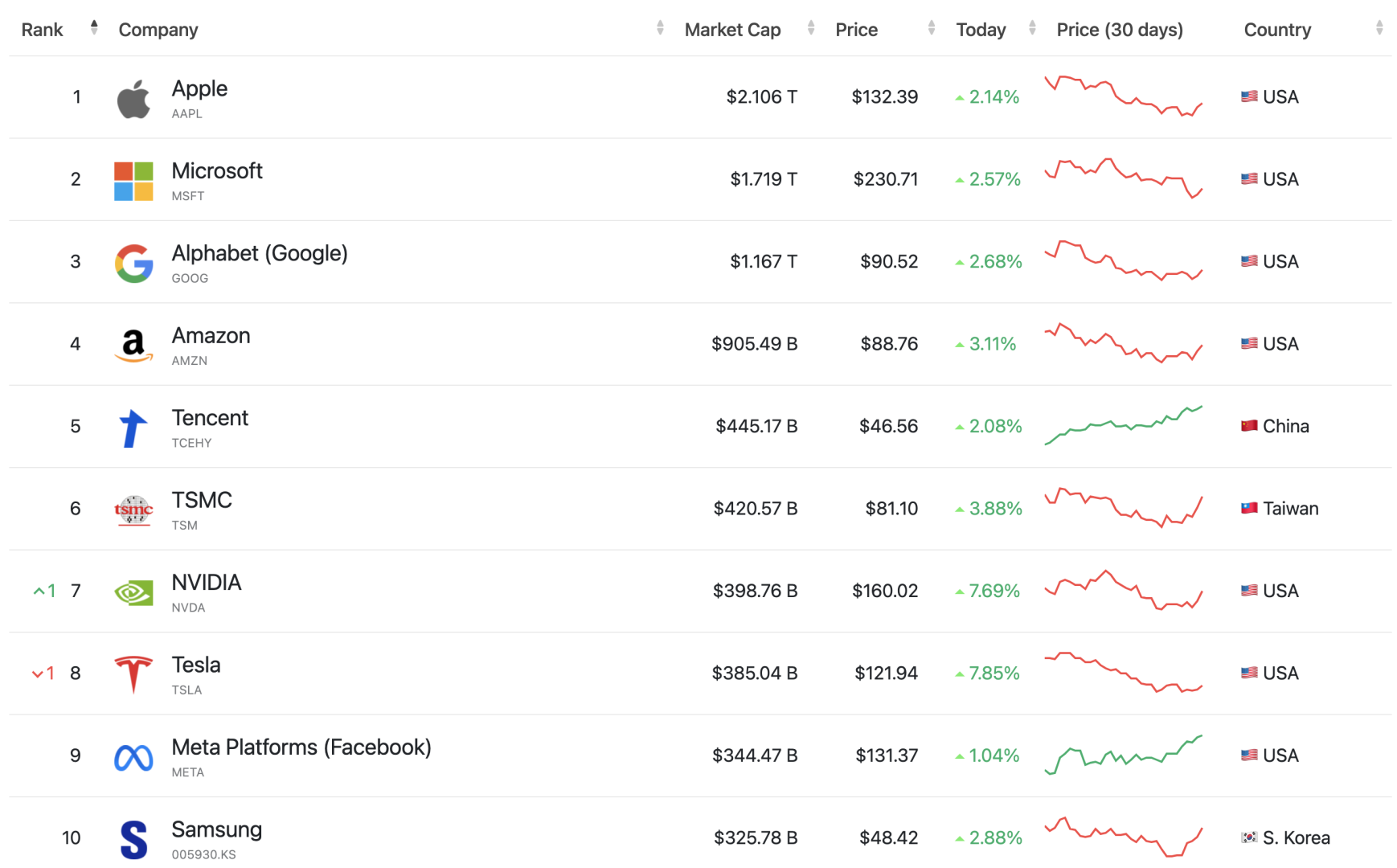Viewport: 1397px width, 868px height.
Task: Open the NVIDIA company link
Action: tap(207, 583)
